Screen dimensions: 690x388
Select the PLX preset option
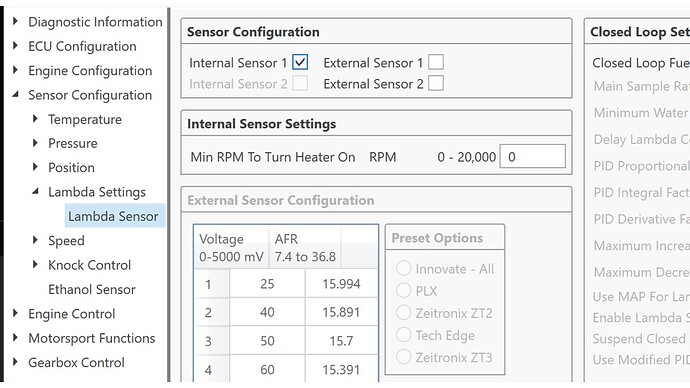point(404,290)
